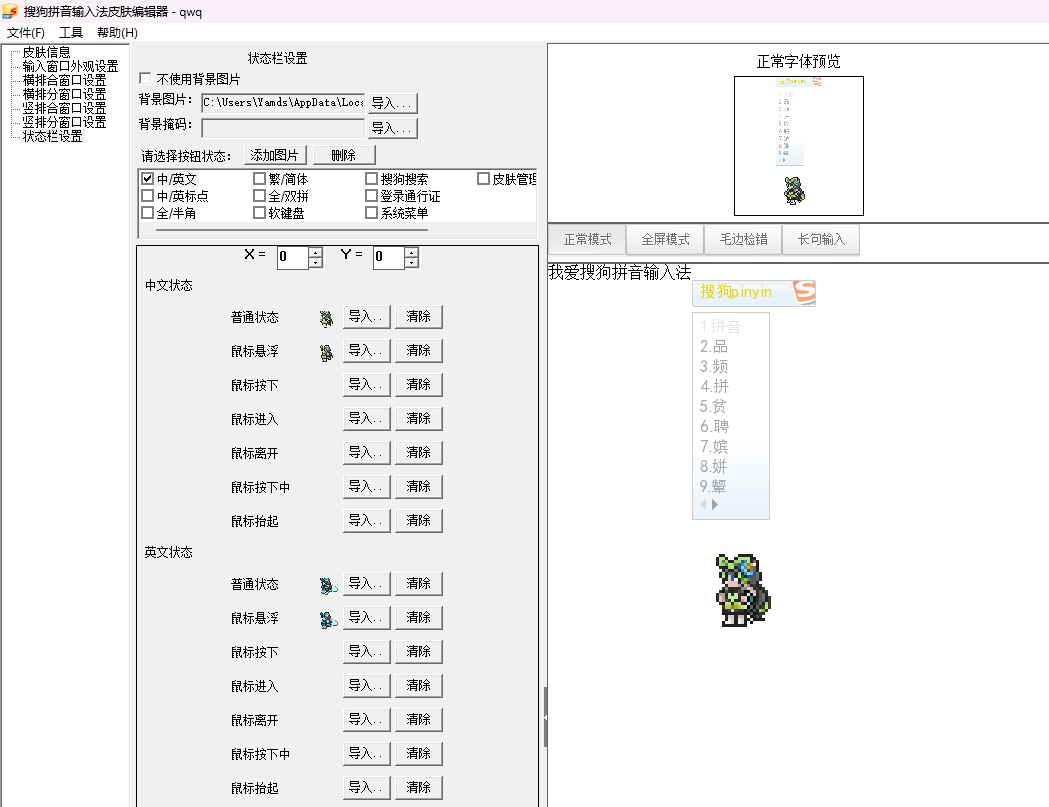Click next-page arrow in candidate list preview
The height and width of the screenshot is (807, 1049).
pyautogui.click(x=715, y=505)
